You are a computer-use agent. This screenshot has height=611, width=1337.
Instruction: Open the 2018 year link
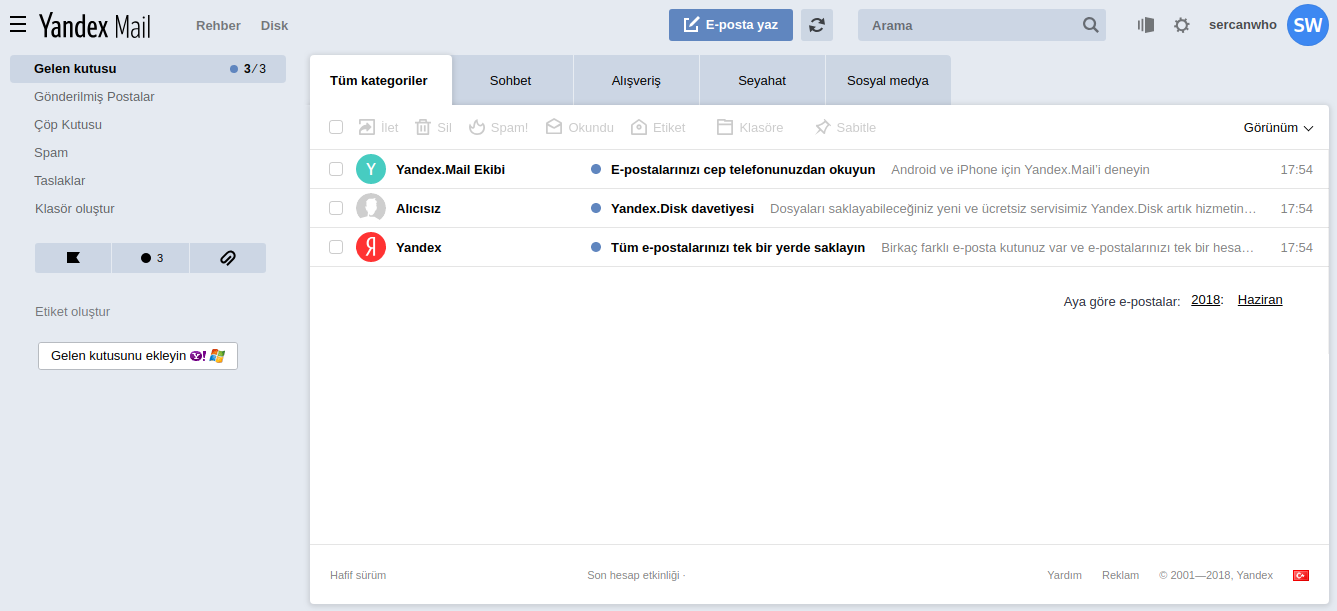[1205, 300]
